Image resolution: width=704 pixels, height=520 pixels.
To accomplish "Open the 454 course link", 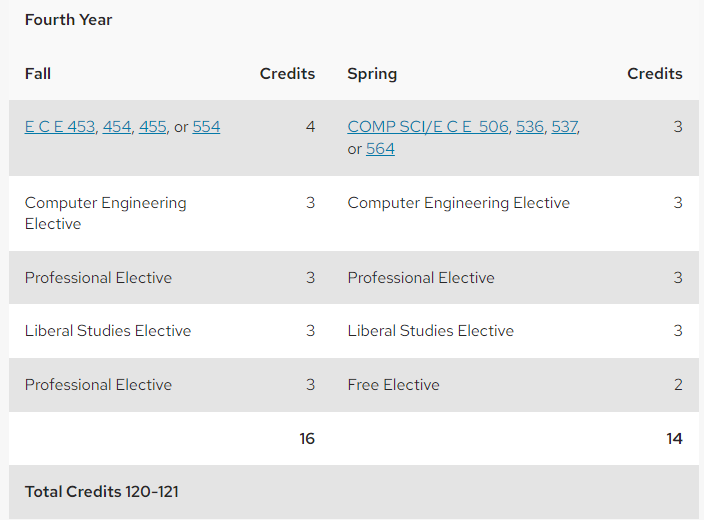I will 117,127.
